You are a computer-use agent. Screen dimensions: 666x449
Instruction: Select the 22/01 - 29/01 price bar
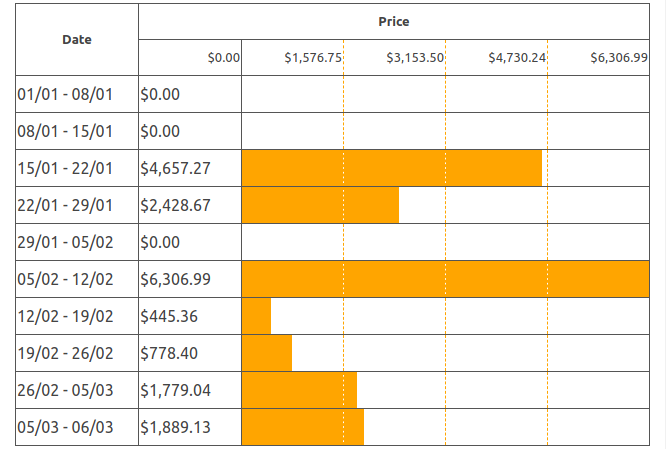click(320, 205)
